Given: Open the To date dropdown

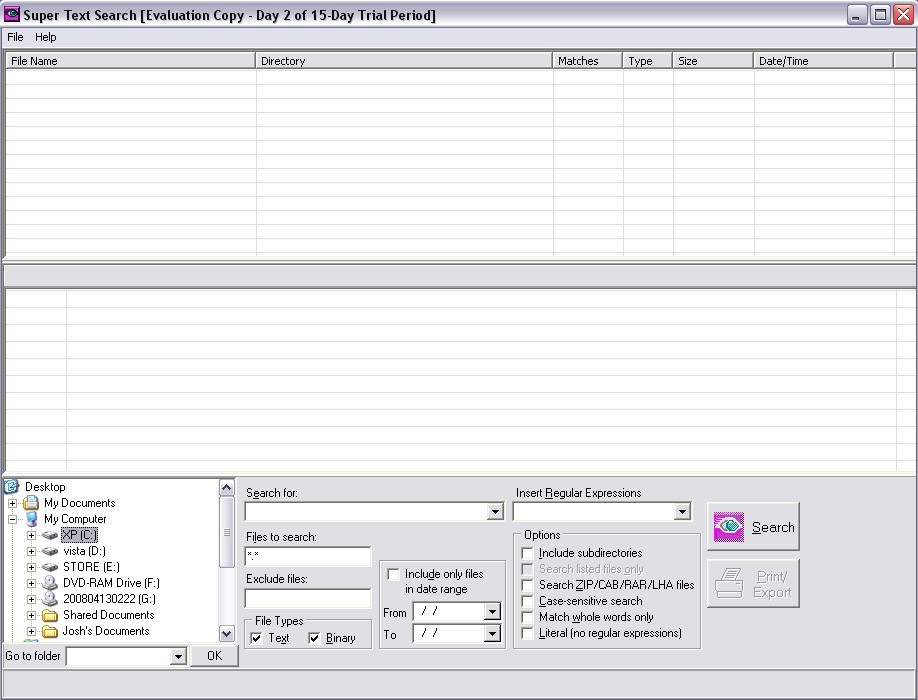Looking at the screenshot, I should click(492, 633).
